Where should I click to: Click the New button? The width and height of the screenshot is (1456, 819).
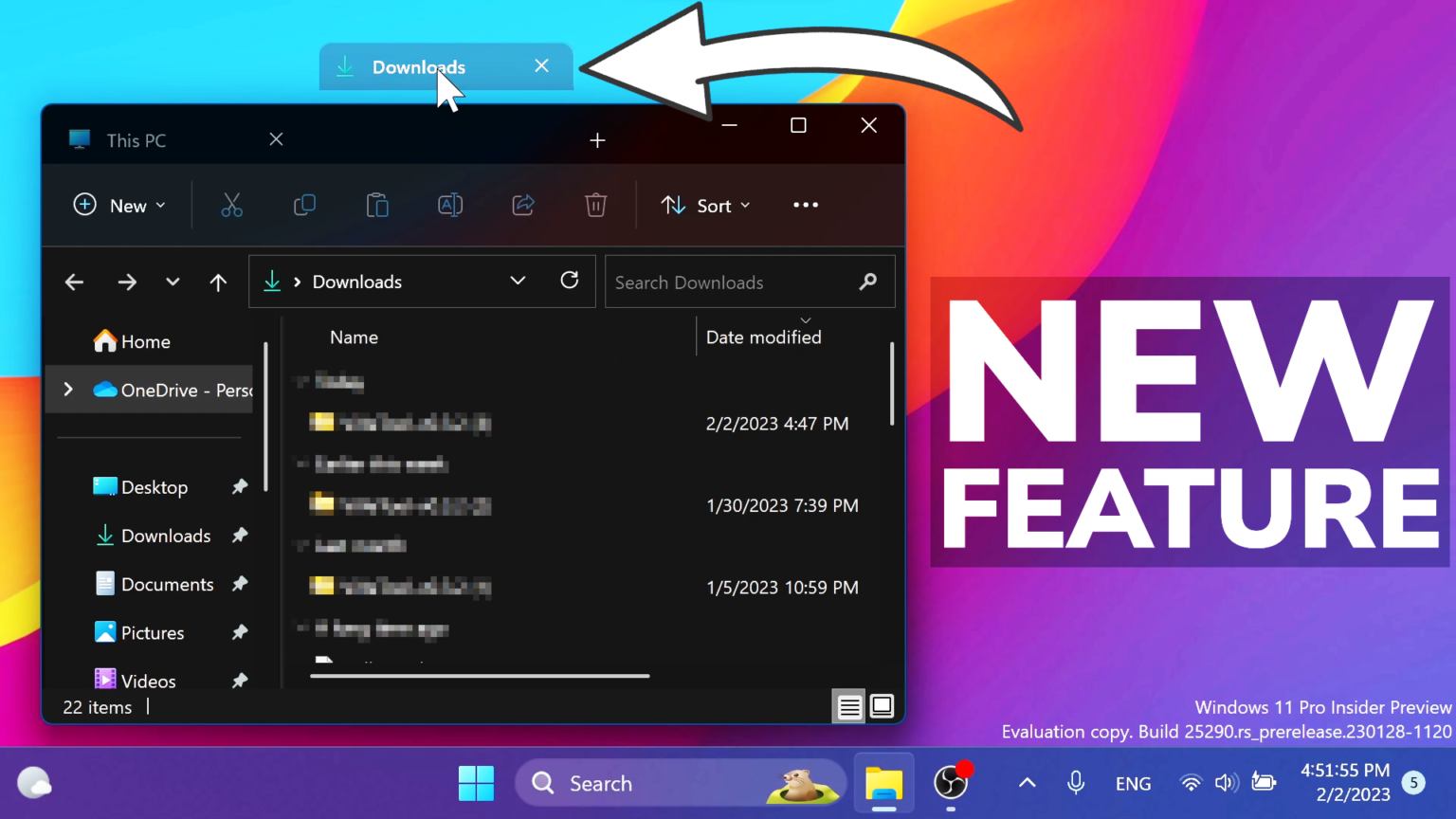coord(119,205)
